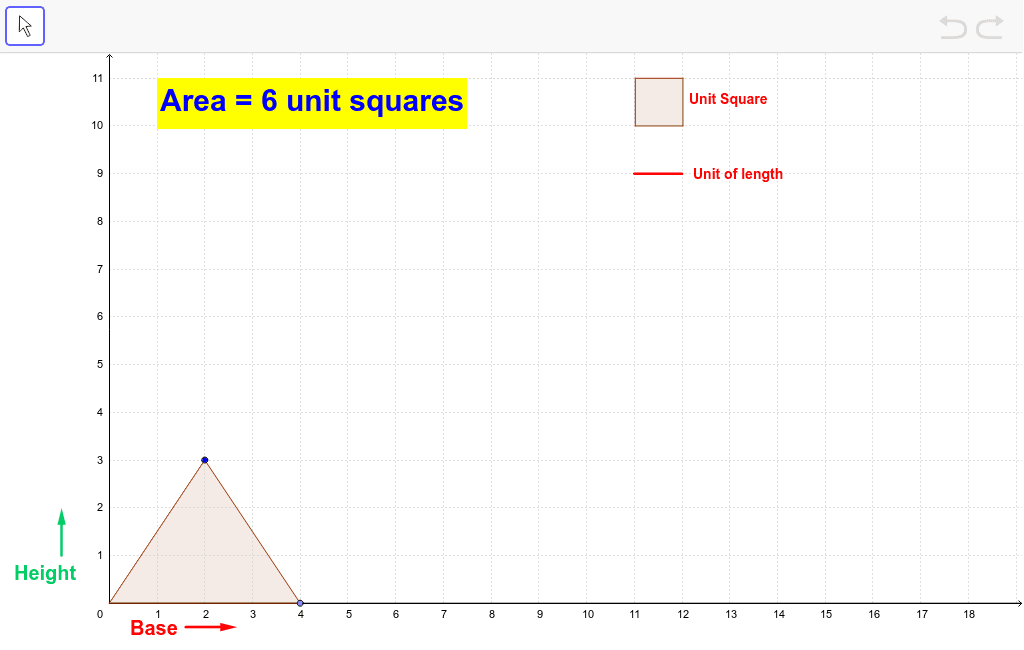Click the triangle's base endpoint at 4
1024x650 pixels.
[x=300, y=603]
